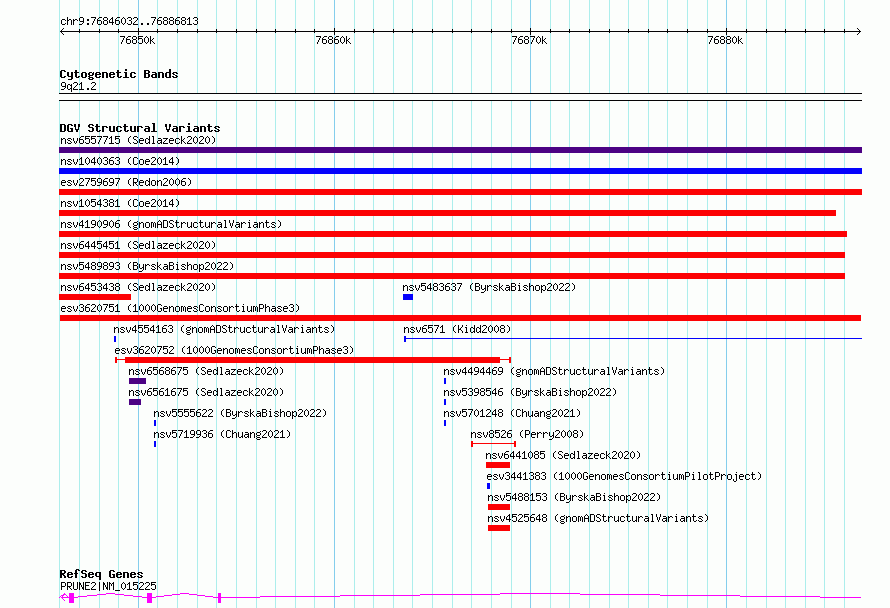The height and width of the screenshot is (608, 890).
Task: Select the blue block under nsv5483637
Action: [x=408, y=297]
